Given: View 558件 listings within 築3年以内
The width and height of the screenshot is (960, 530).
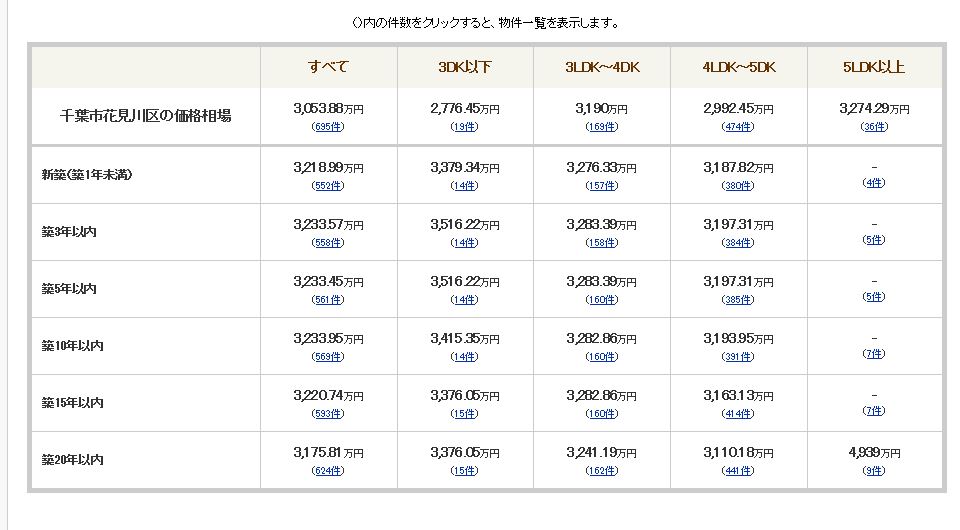Looking at the screenshot, I should (x=328, y=242).
